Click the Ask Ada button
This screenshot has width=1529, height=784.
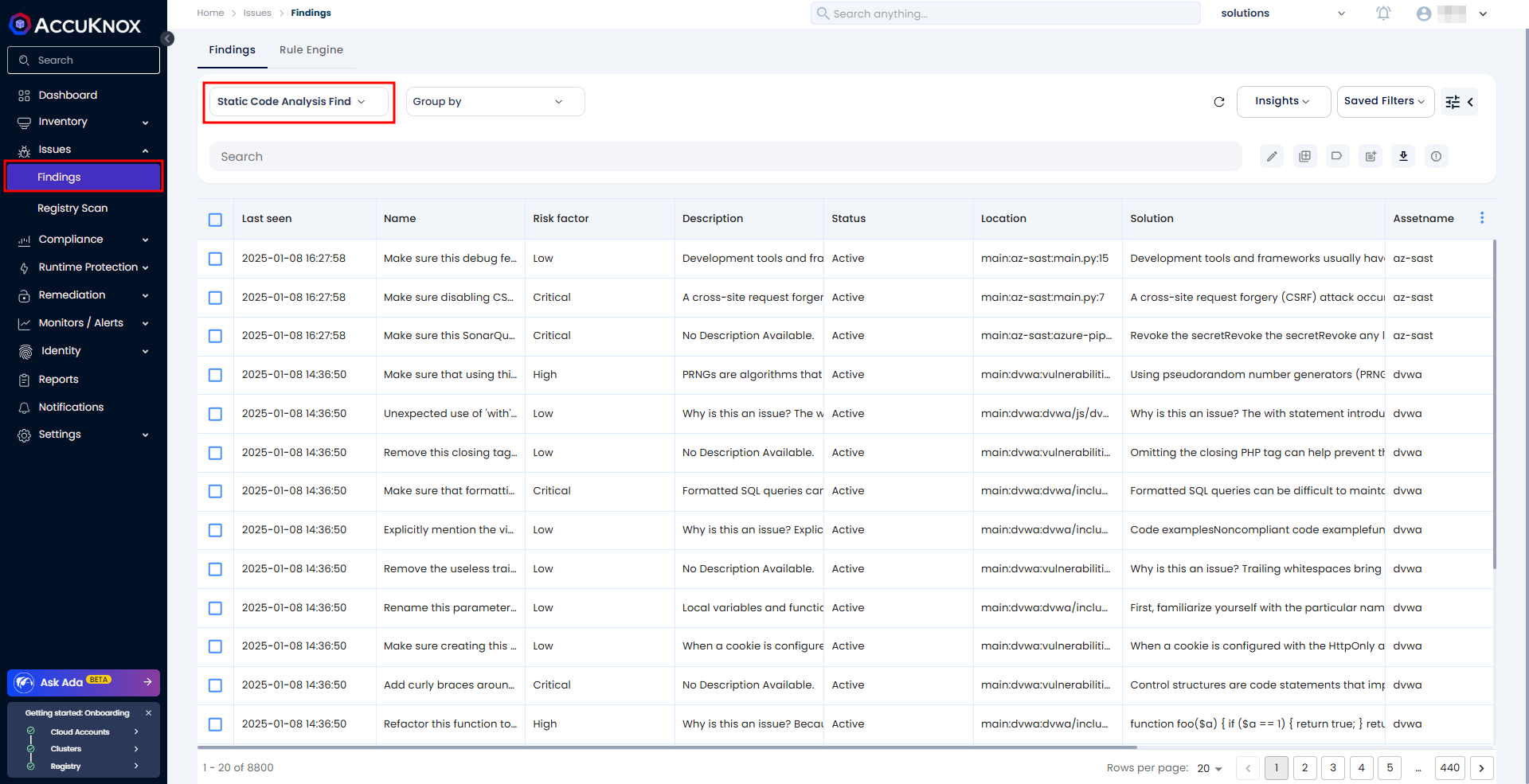[84, 682]
